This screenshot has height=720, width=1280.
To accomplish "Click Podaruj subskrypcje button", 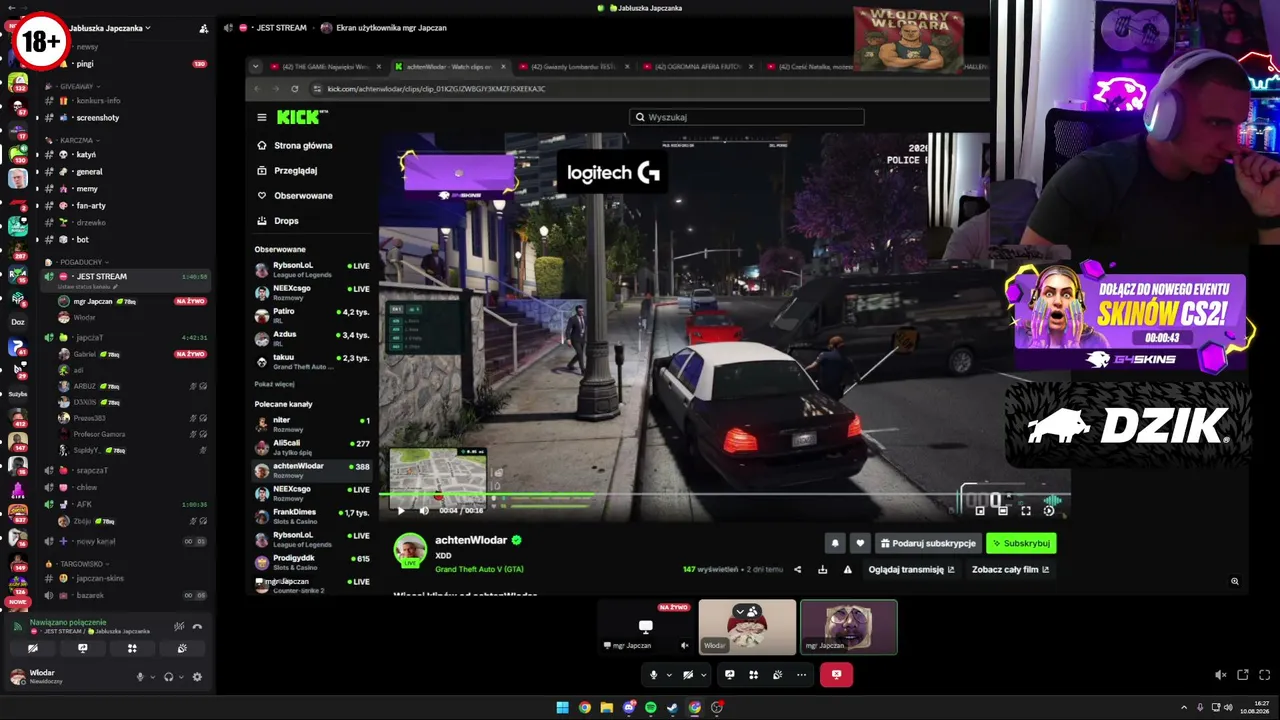I will coord(928,543).
